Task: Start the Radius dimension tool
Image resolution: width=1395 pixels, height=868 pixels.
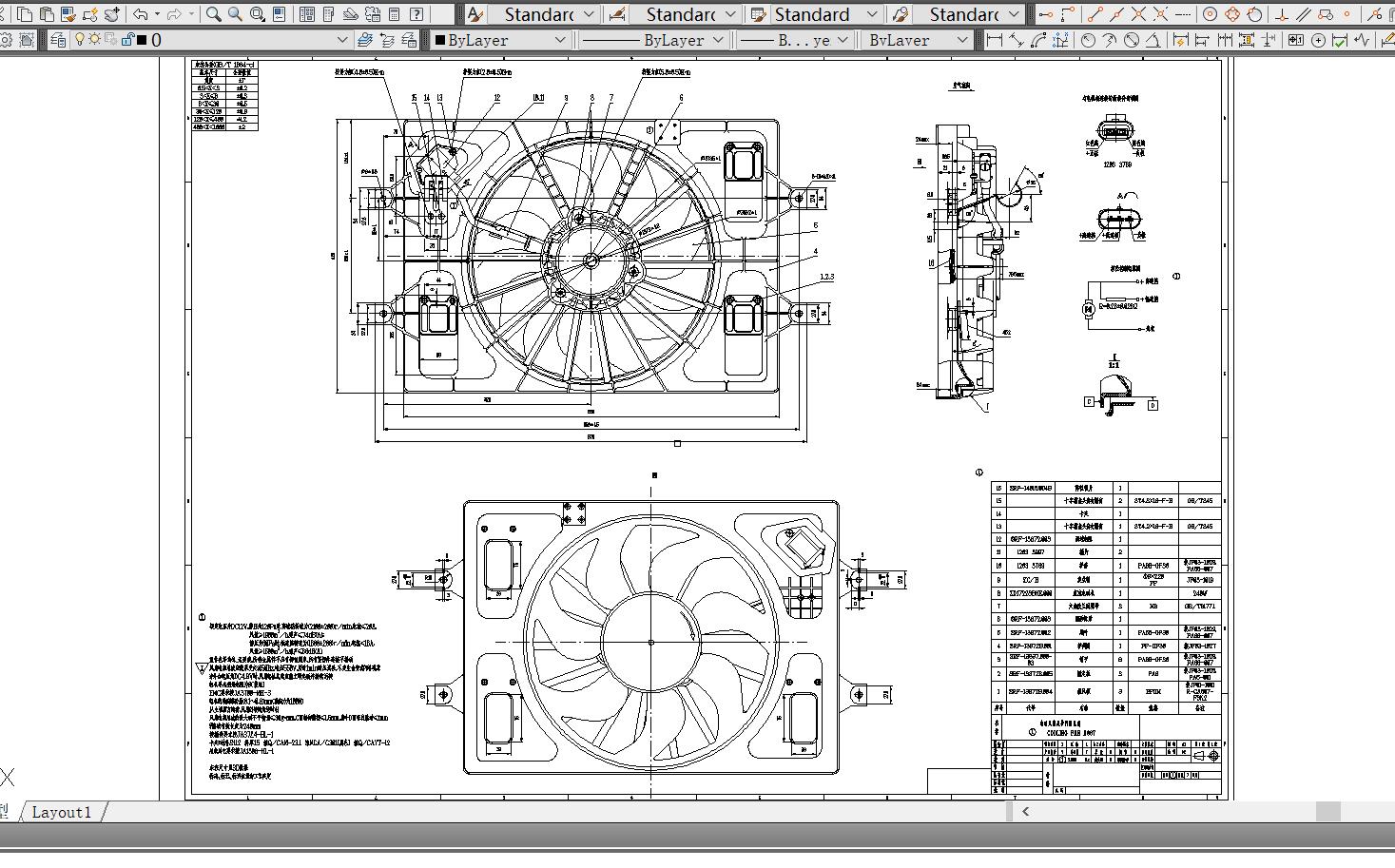Action: (1088, 40)
